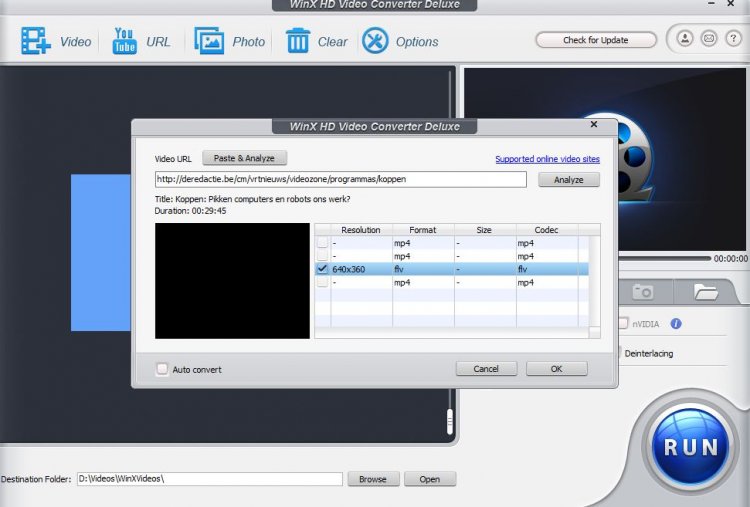The width and height of the screenshot is (750, 507).
Task: Click the Video add icon in toolbar
Action: [36, 41]
